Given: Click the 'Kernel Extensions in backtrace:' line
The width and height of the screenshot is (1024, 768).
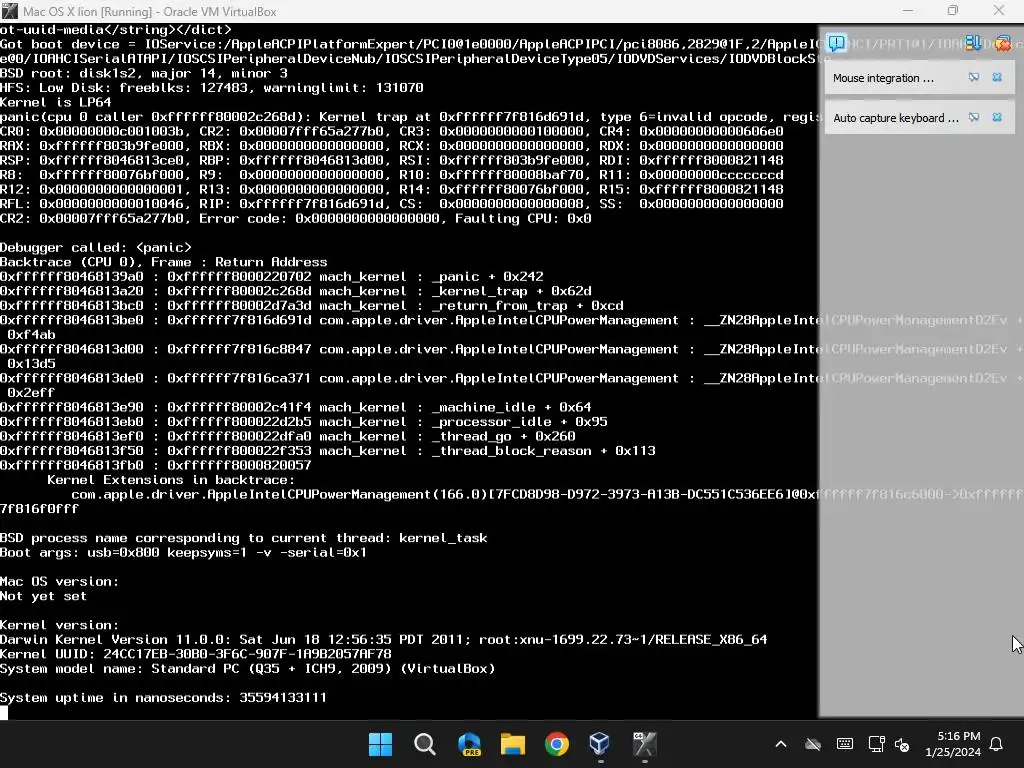Looking at the screenshot, I should [x=170, y=480].
